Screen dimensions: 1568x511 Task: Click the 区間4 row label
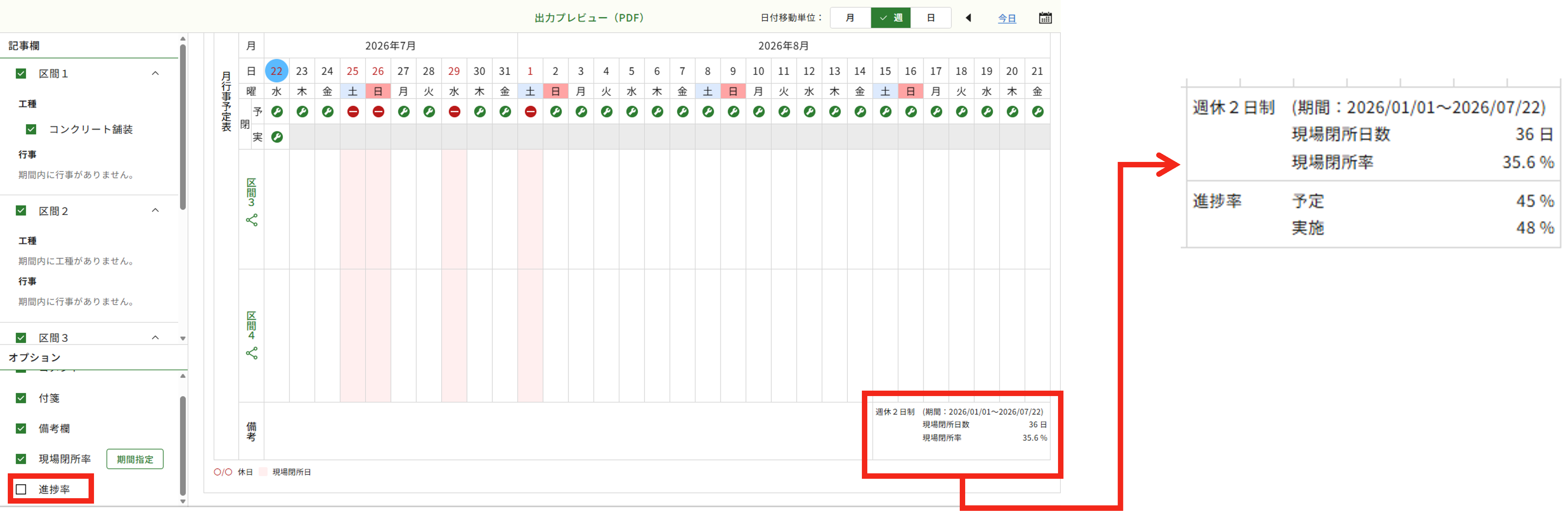(251, 325)
